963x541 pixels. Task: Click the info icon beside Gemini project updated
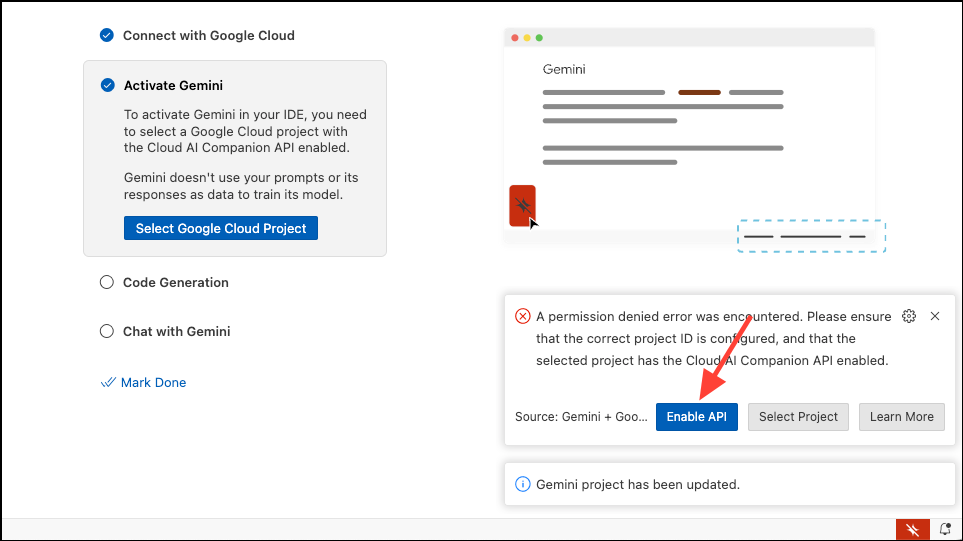(x=523, y=484)
